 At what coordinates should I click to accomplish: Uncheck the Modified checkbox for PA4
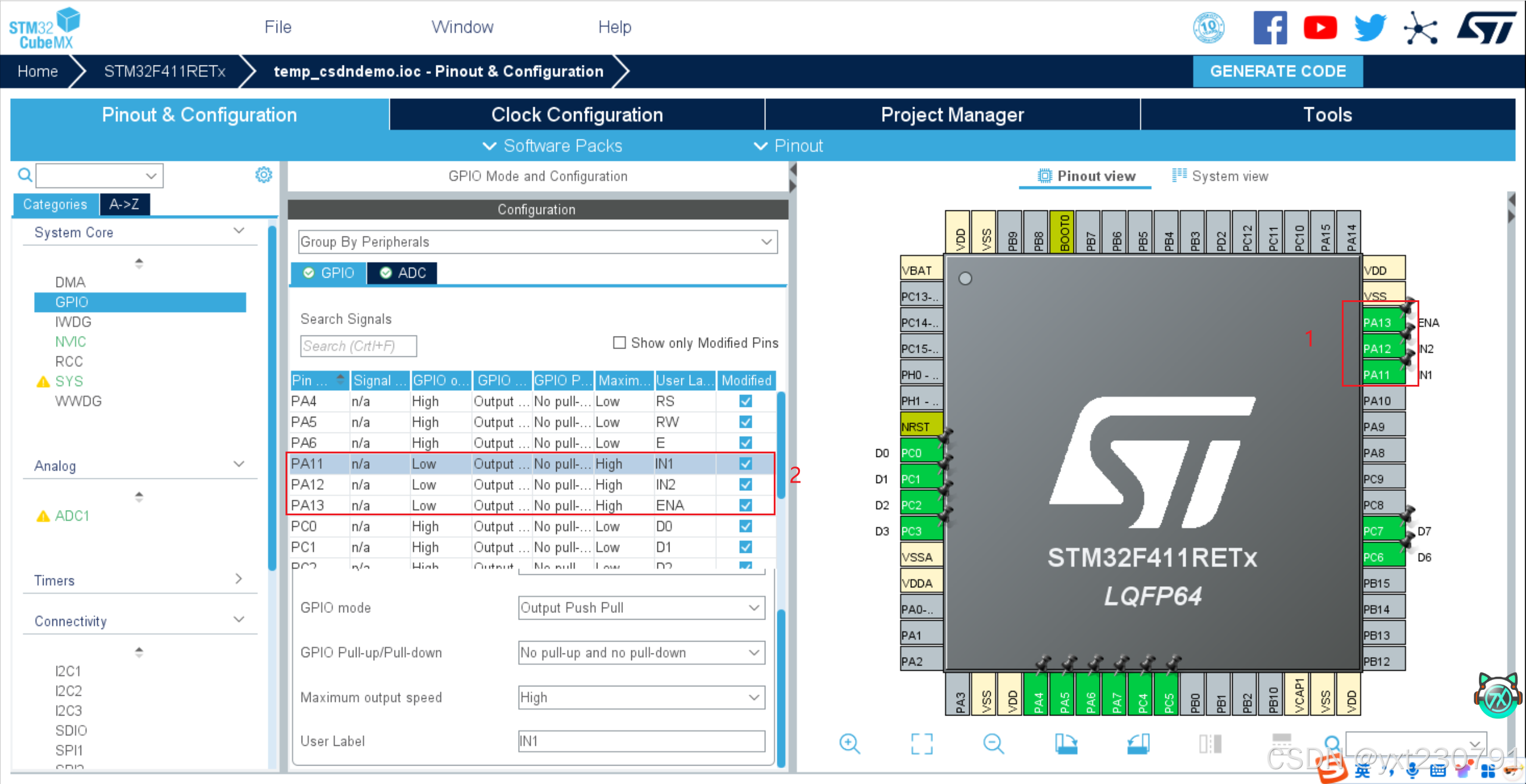click(x=745, y=401)
